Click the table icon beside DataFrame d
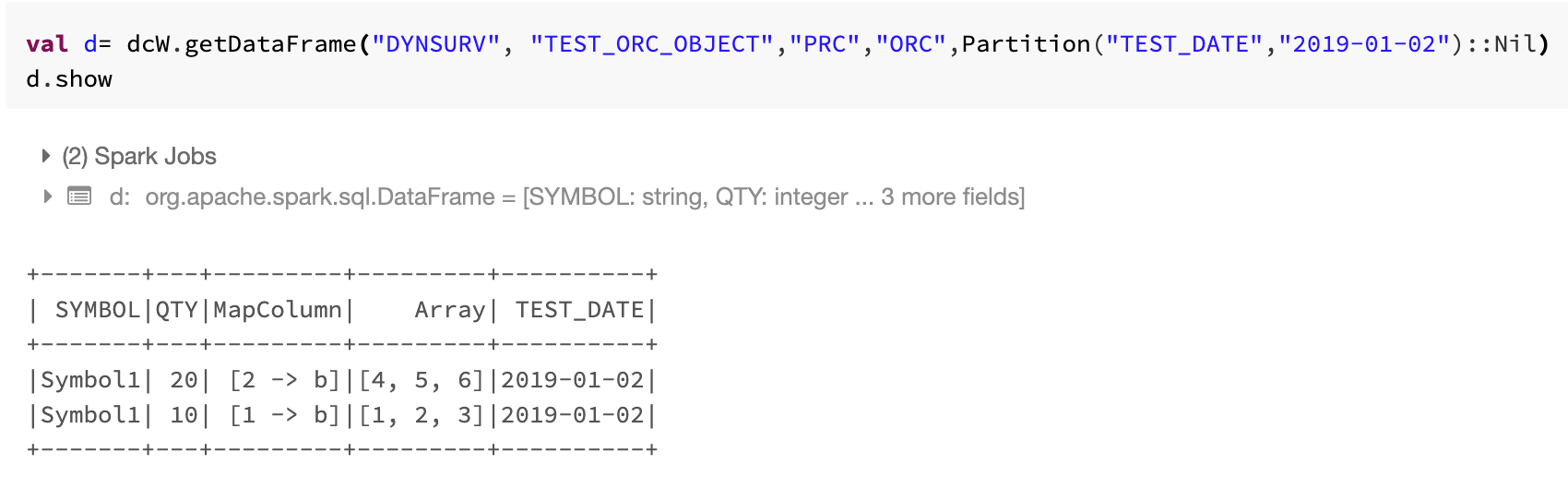The width and height of the screenshot is (1568, 500). click(80, 196)
